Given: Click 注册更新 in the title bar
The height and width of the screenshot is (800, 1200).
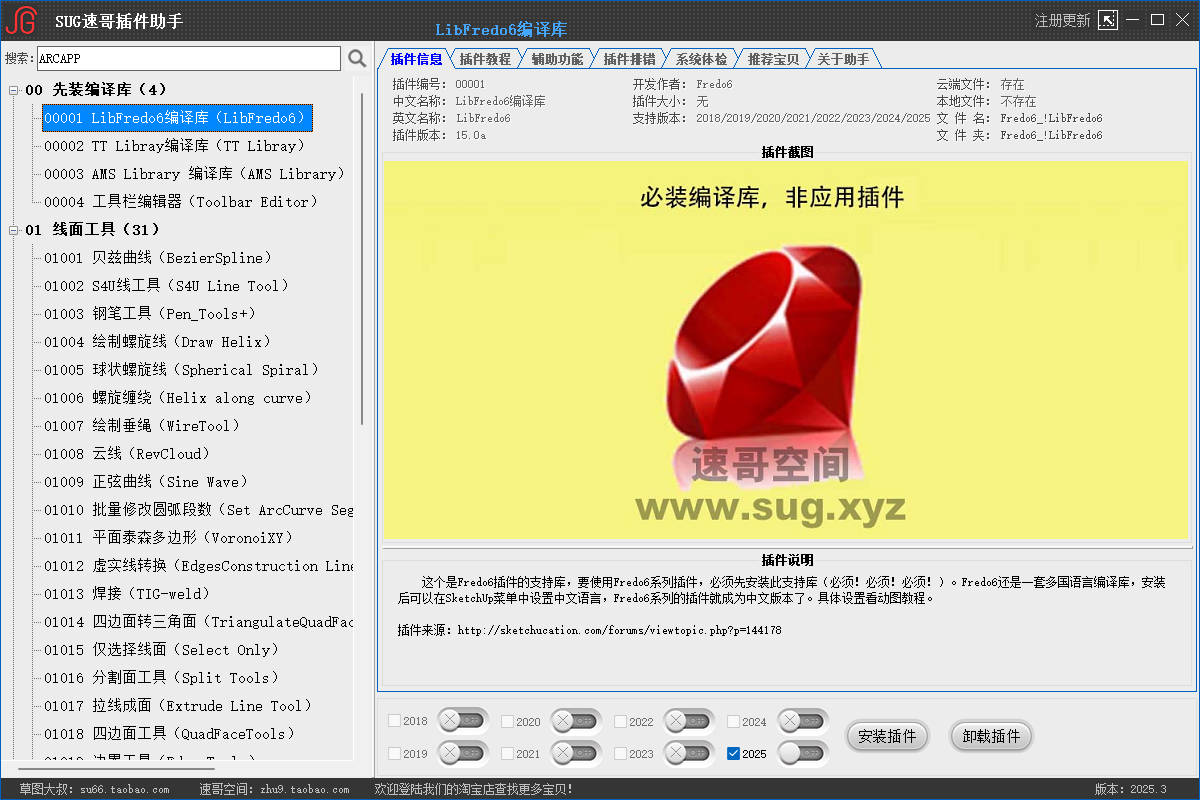Looking at the screenshot, I should [1062, 20].
